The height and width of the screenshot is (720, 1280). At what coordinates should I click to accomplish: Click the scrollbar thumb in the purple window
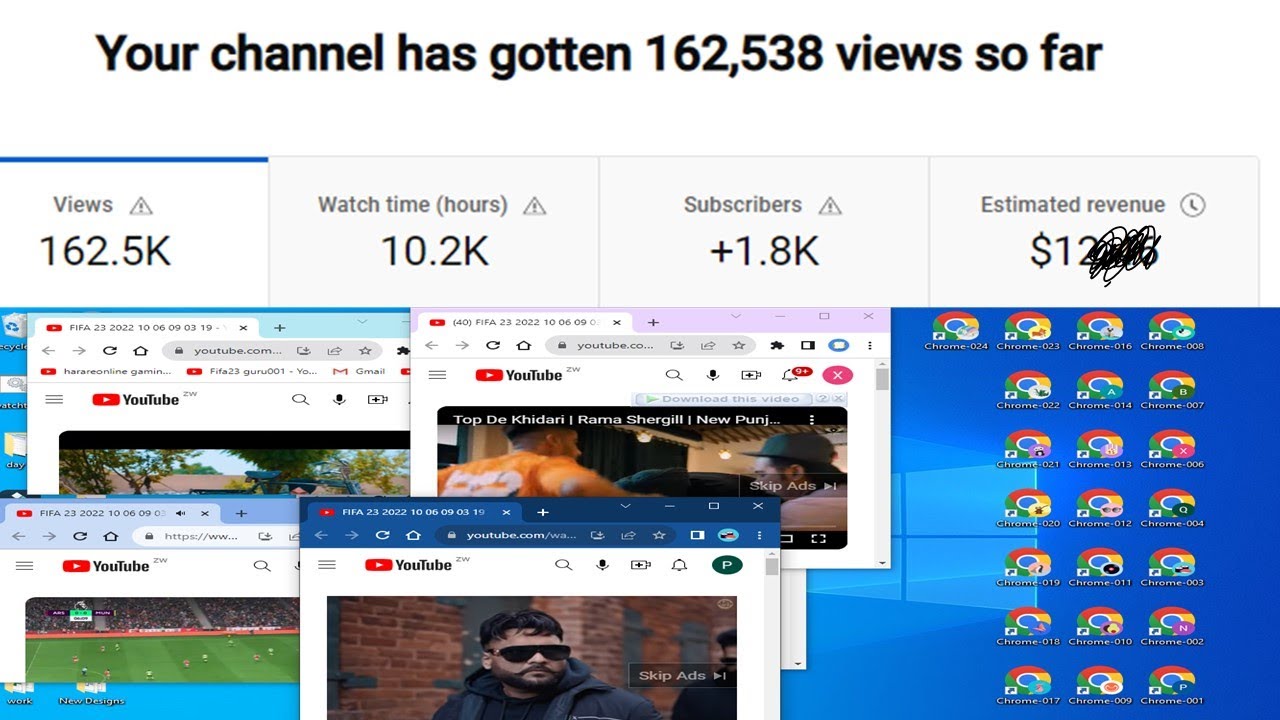(882, 379)
